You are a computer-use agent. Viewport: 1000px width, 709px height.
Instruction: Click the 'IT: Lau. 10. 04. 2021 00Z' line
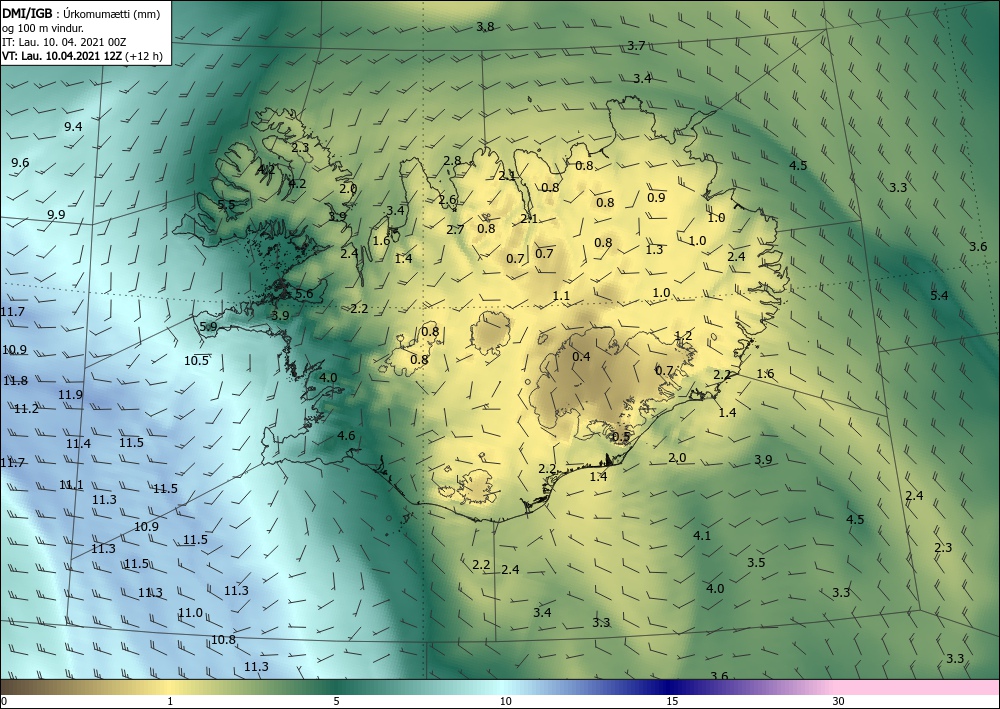[64, 42]
